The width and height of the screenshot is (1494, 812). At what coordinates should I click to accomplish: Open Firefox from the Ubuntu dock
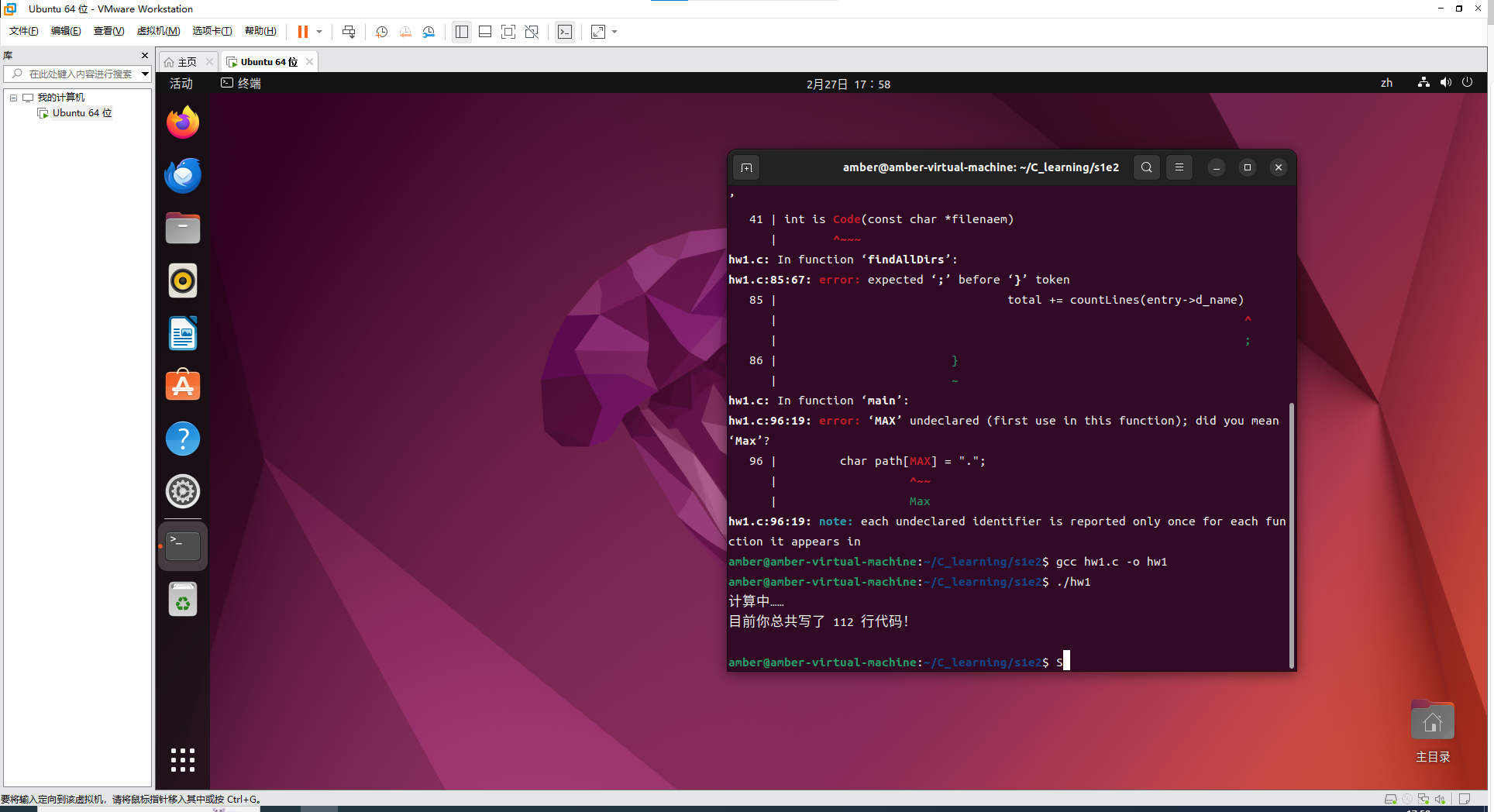pos(183,122)
